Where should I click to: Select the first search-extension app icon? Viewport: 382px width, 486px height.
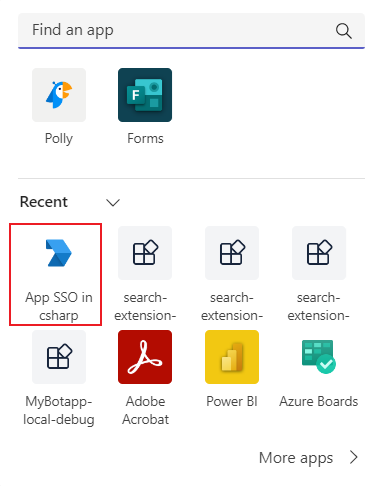145,253
